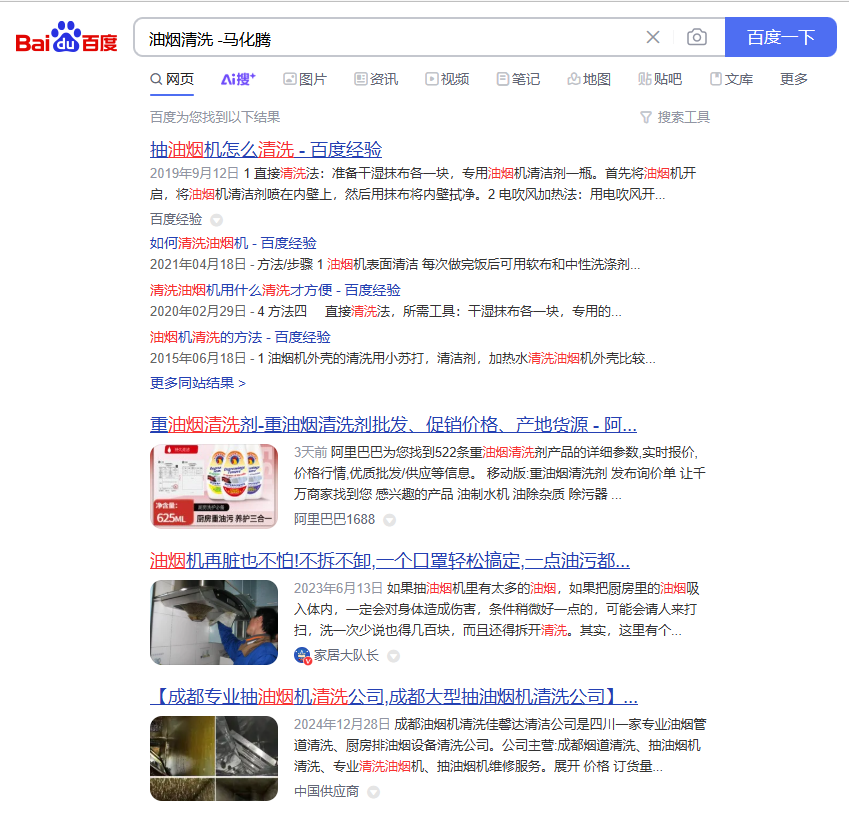Switch to the 资讯 tab
849x823 pixels.
[376, 79]
